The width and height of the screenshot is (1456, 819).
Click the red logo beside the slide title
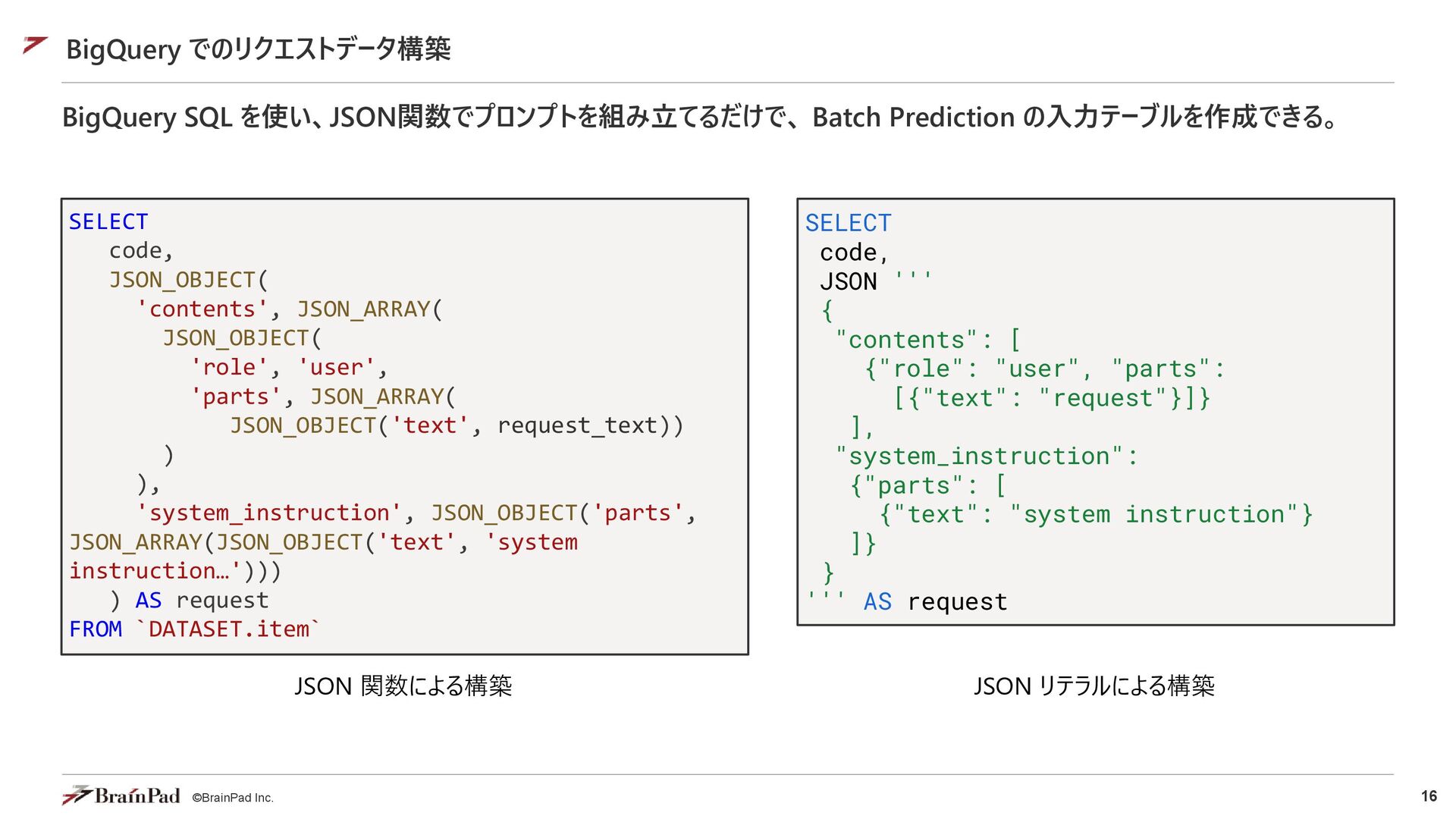36,45
